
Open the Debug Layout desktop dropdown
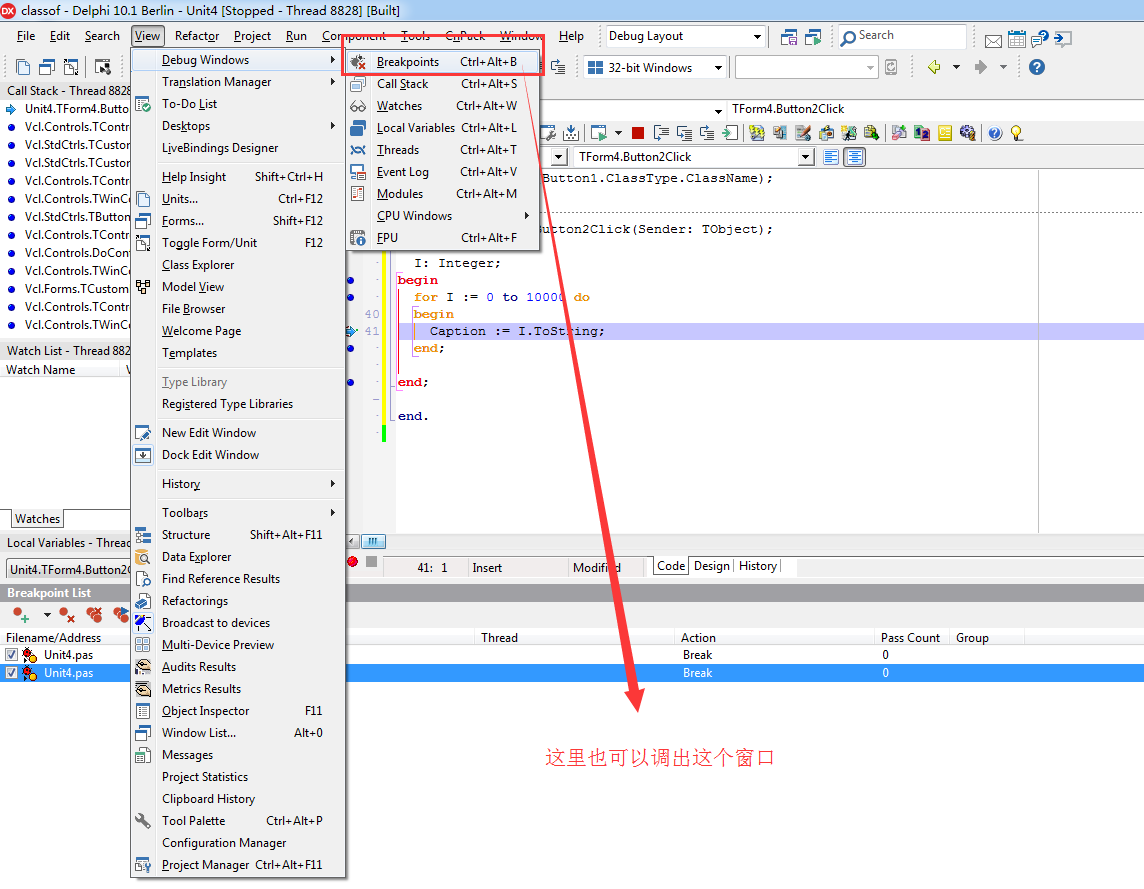757,36
